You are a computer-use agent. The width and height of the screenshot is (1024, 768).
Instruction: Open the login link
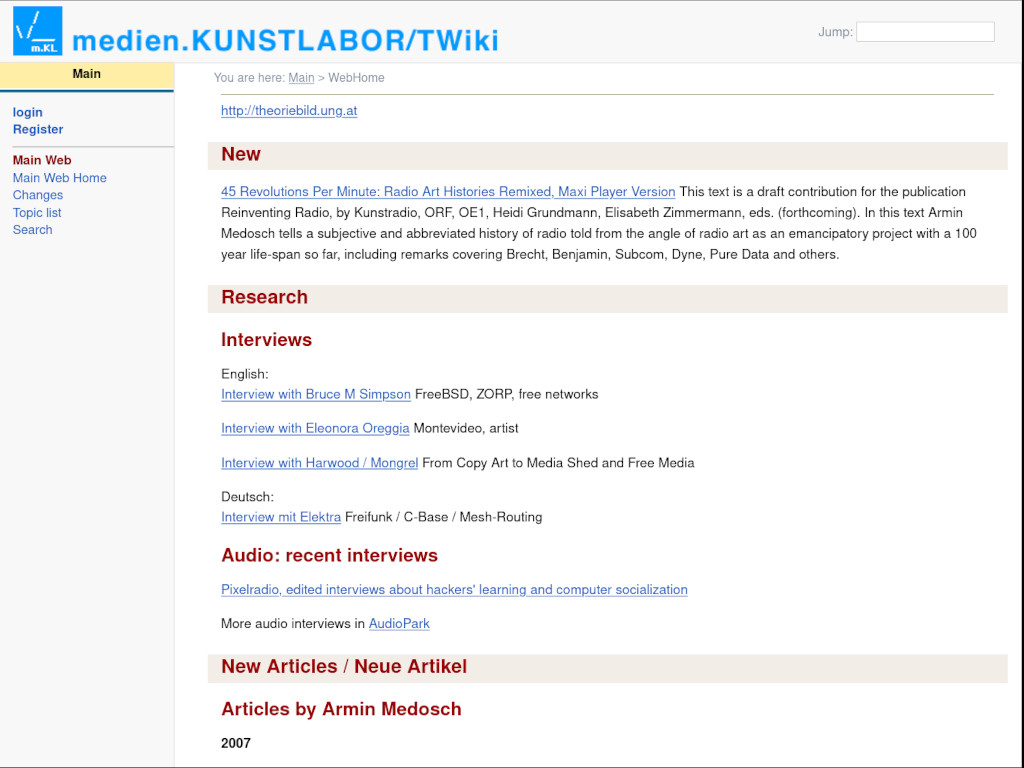pos(28,112)
